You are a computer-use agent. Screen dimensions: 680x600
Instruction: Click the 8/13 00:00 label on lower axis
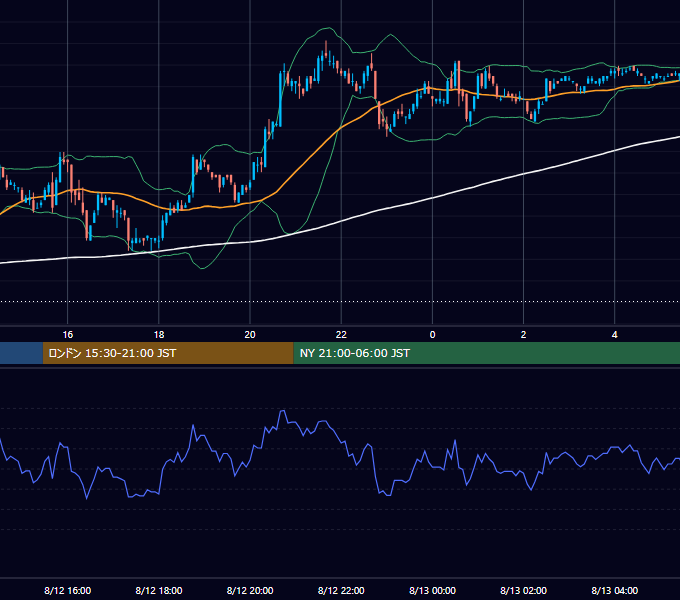point(432,590)
